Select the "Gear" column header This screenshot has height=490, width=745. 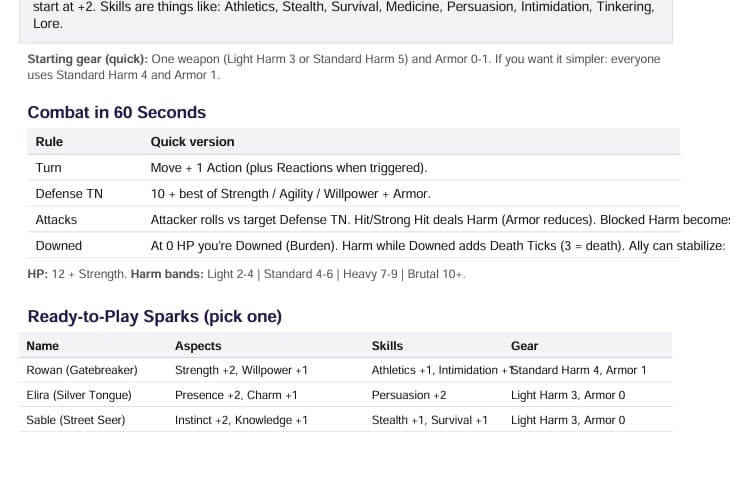(x=524, y=346)
